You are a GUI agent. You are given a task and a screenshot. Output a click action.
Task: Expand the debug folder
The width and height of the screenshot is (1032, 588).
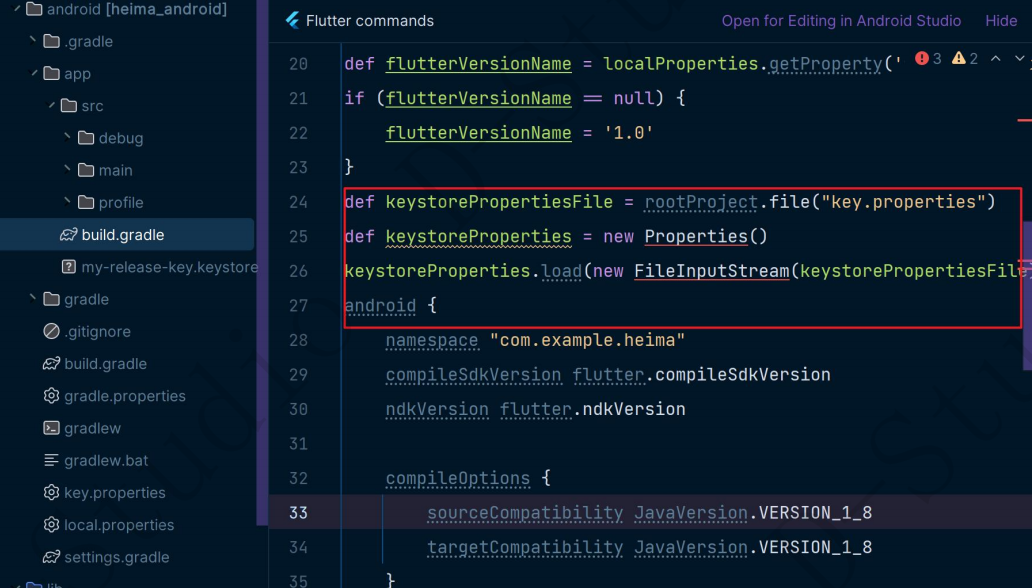[67, 138]
